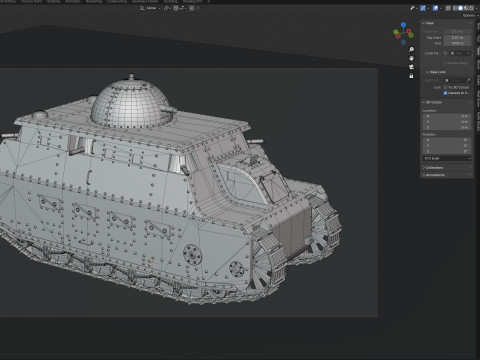Image resolution: width=480 pixels, height=360 pixels.
Task: Switch to the Scripting workspace tab
Action: point(170,1)
